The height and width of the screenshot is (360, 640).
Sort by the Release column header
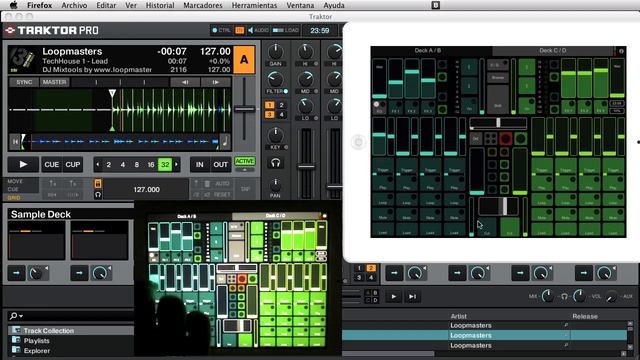point(584,316)
